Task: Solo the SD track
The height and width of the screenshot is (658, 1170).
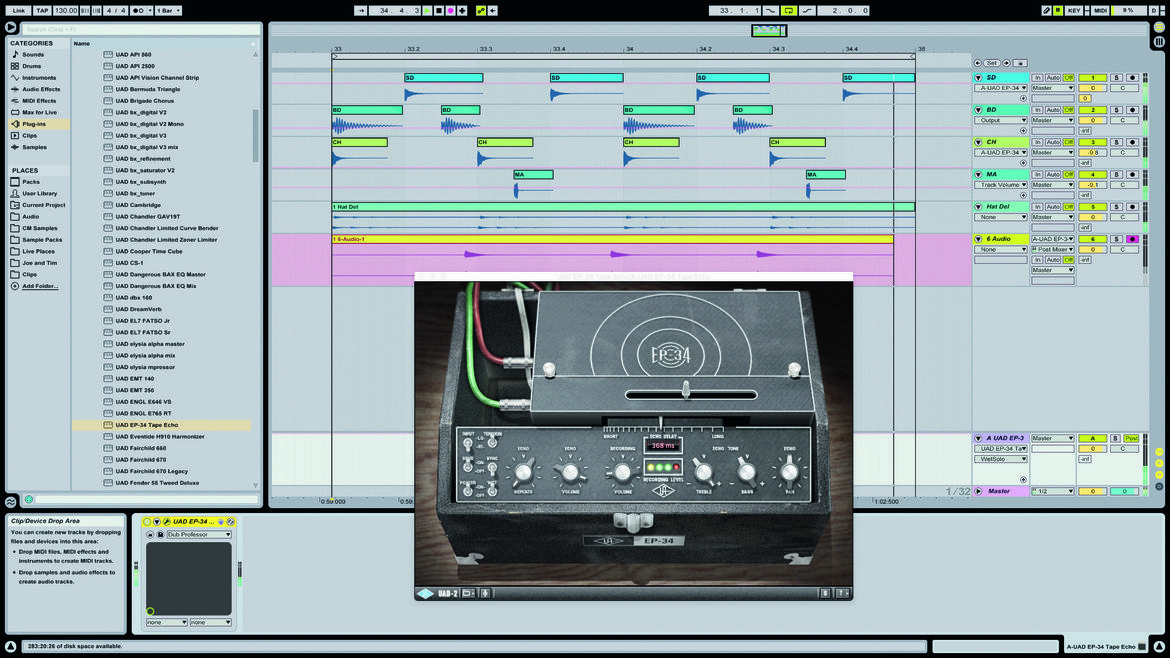Action: [x=1116, y=78]
